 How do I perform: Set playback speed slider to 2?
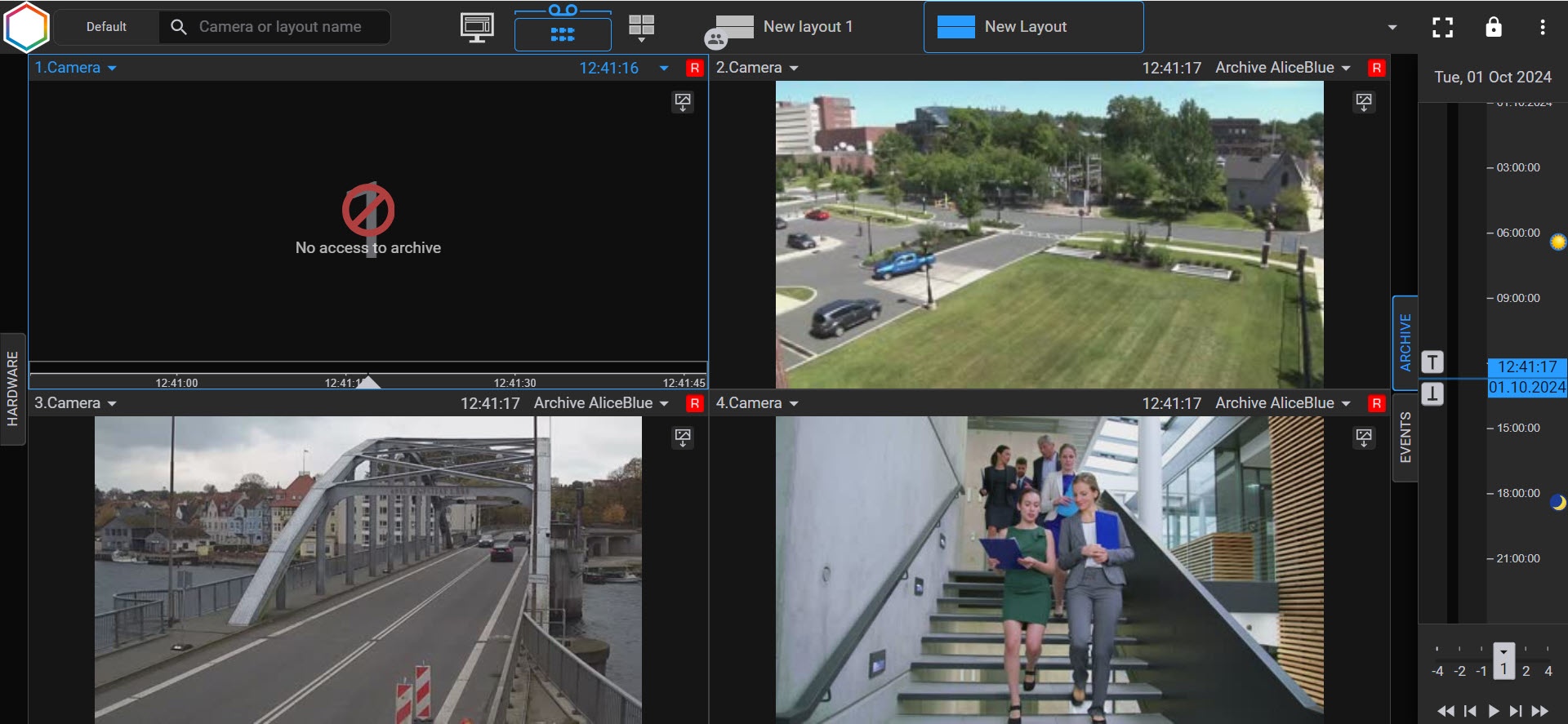tap(1526, 671)
